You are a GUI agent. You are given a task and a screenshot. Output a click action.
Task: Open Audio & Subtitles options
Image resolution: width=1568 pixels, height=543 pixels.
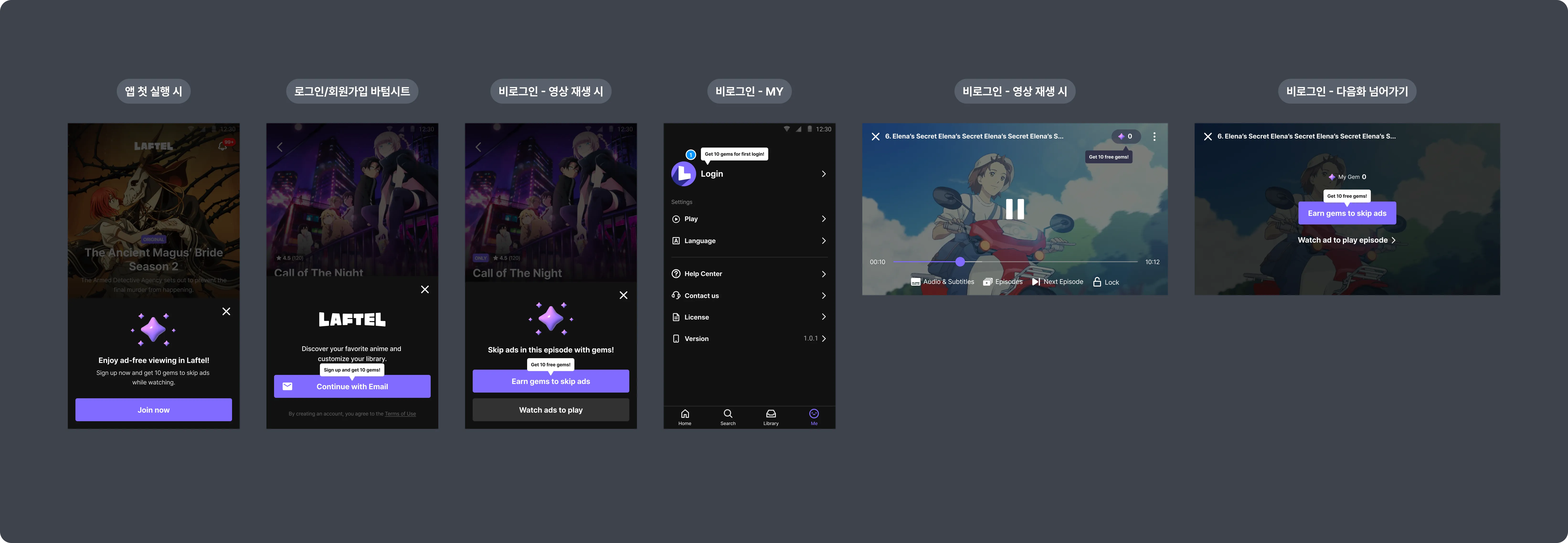click(942, 282)
